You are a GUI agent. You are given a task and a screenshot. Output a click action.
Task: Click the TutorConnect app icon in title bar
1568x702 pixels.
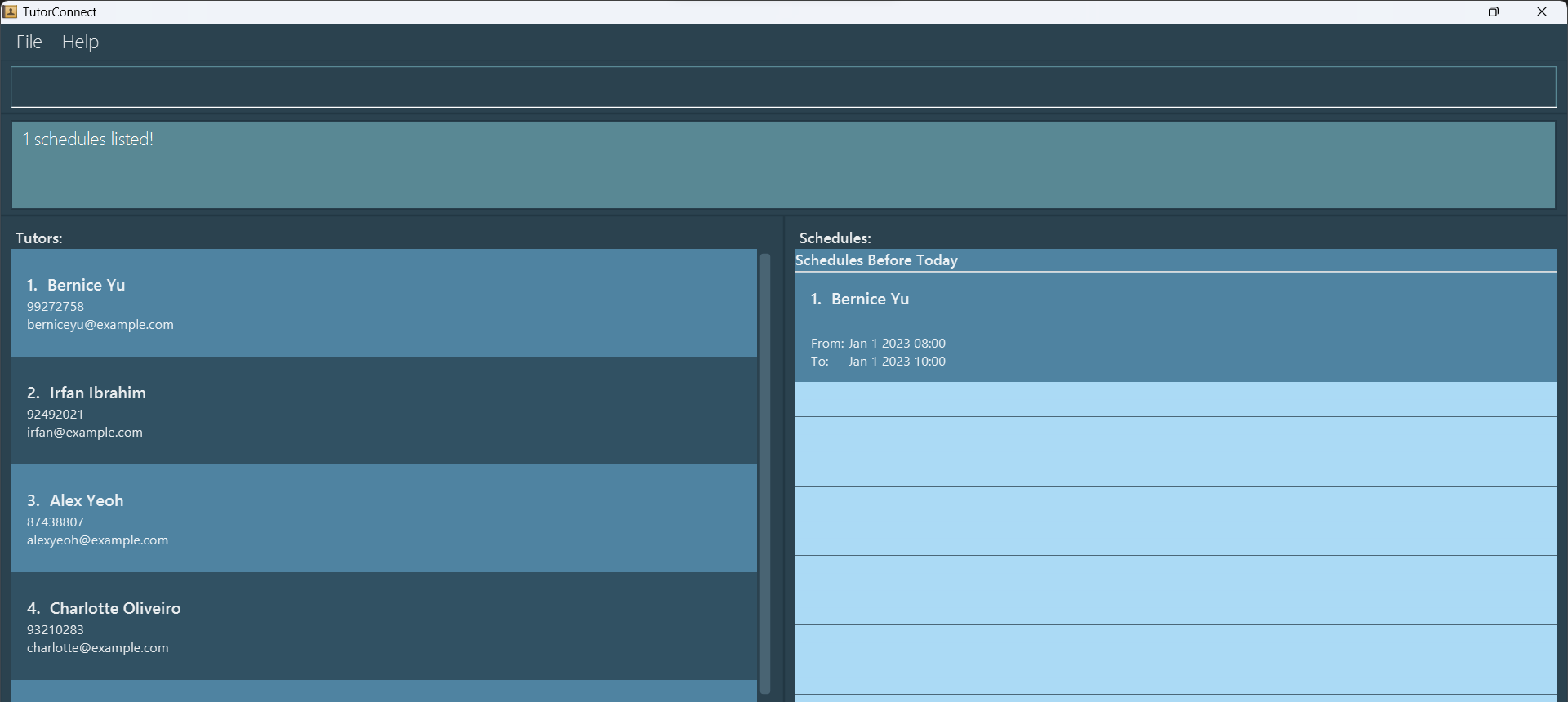pos(10,11)
